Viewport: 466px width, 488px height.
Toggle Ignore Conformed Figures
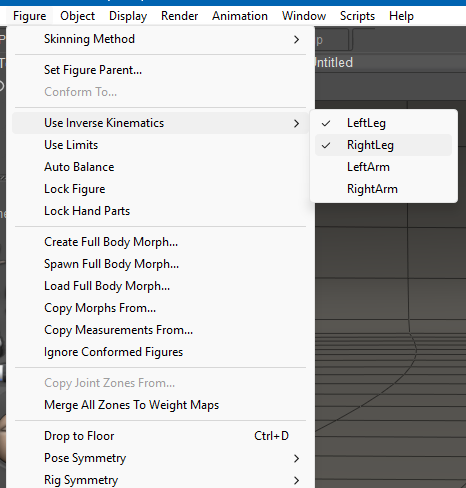[160, 352]
